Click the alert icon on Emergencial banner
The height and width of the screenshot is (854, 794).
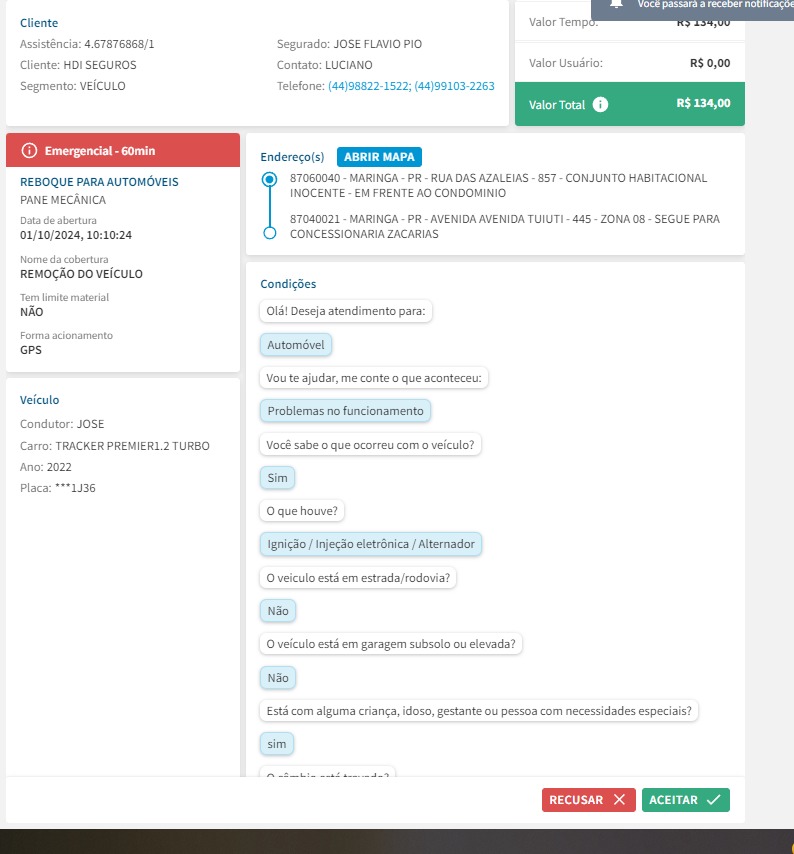tap(29, 151)
